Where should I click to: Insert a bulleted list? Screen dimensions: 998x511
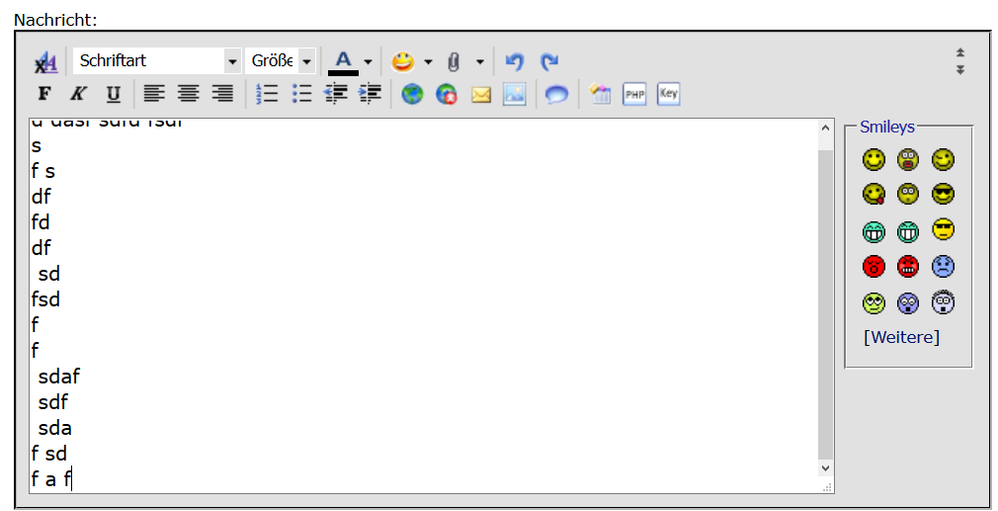(302, 94)
